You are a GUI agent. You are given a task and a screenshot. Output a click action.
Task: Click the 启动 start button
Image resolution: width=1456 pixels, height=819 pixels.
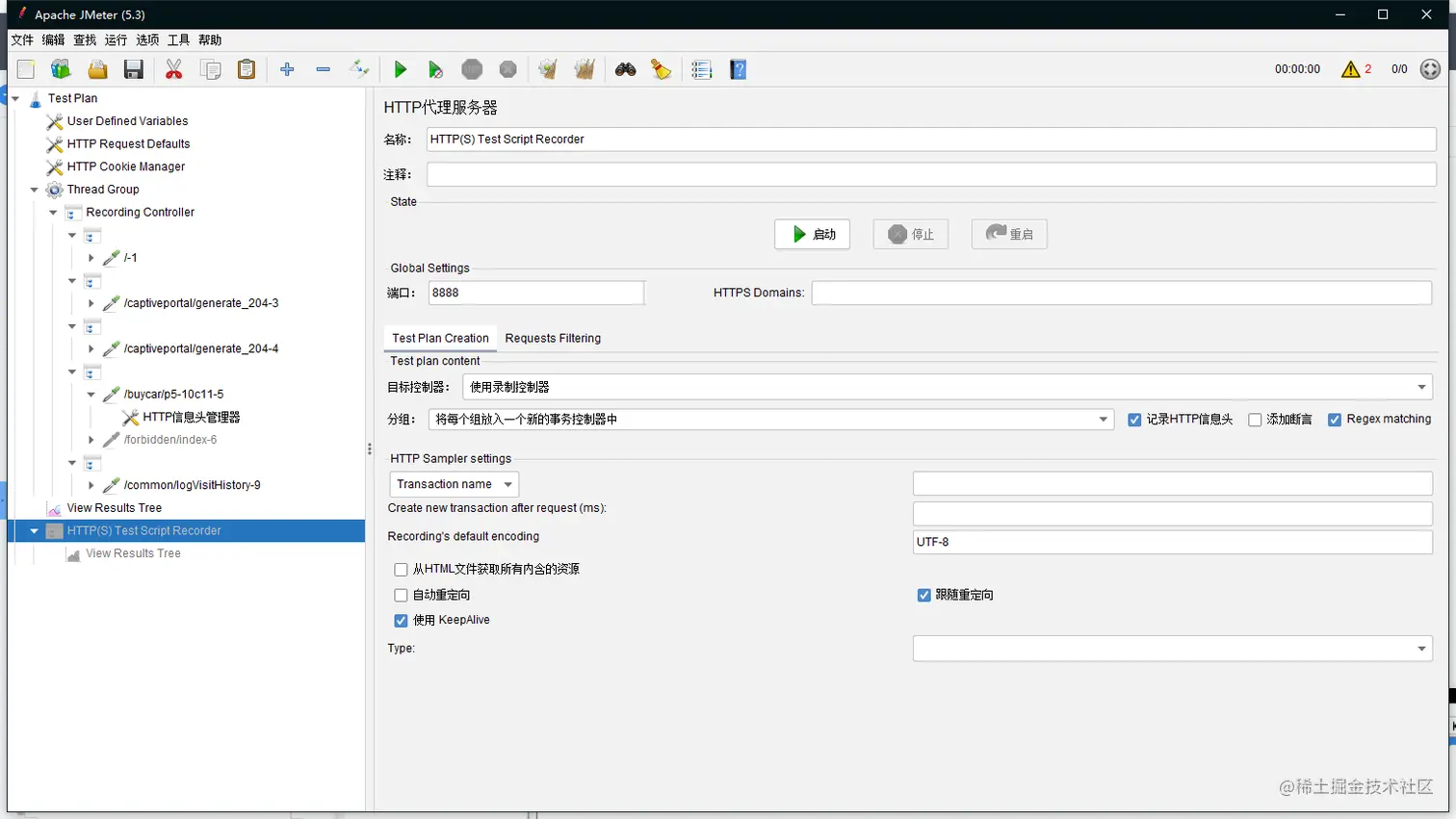812,234
